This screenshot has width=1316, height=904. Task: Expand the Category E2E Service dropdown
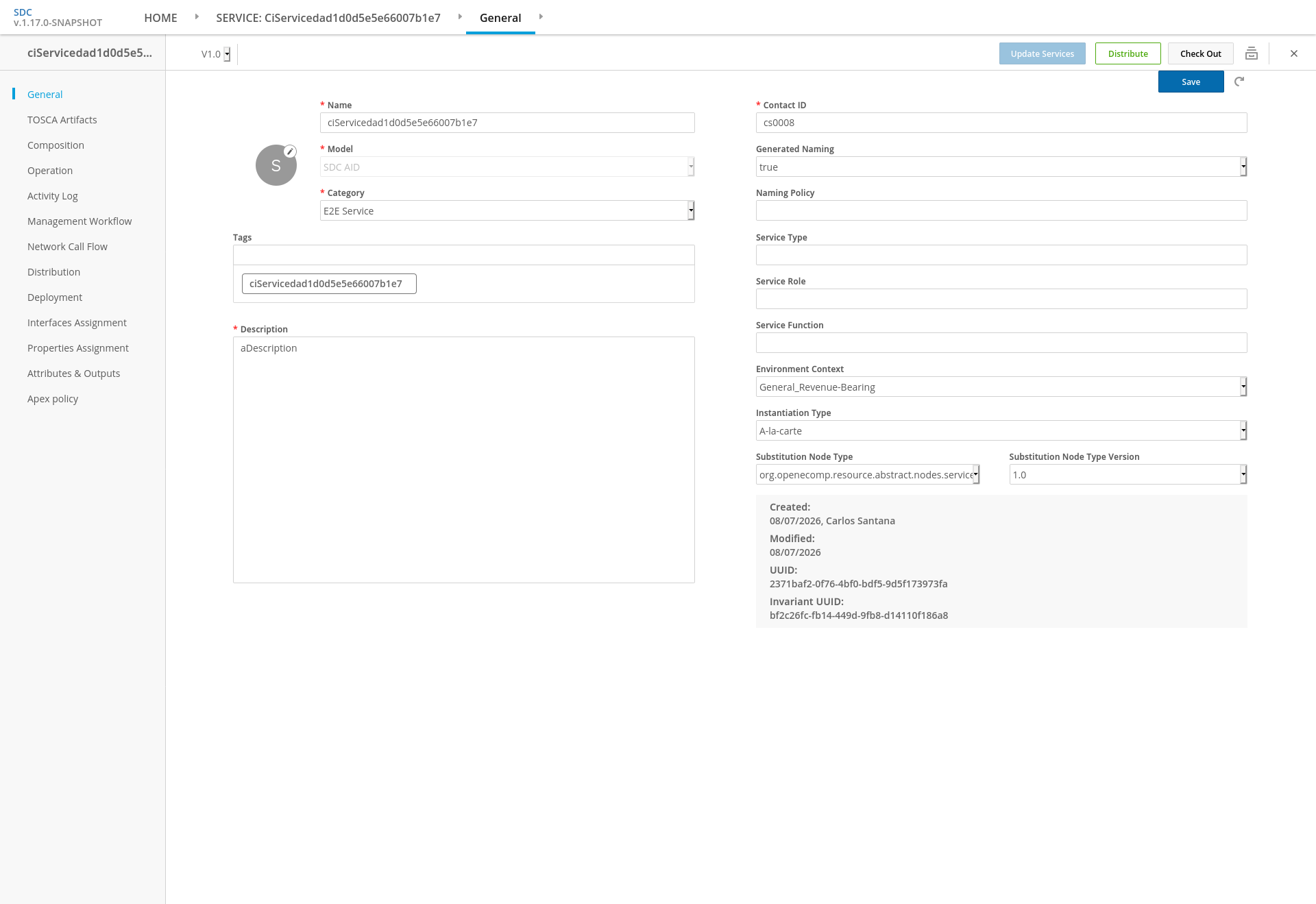[x=507, y=210]
